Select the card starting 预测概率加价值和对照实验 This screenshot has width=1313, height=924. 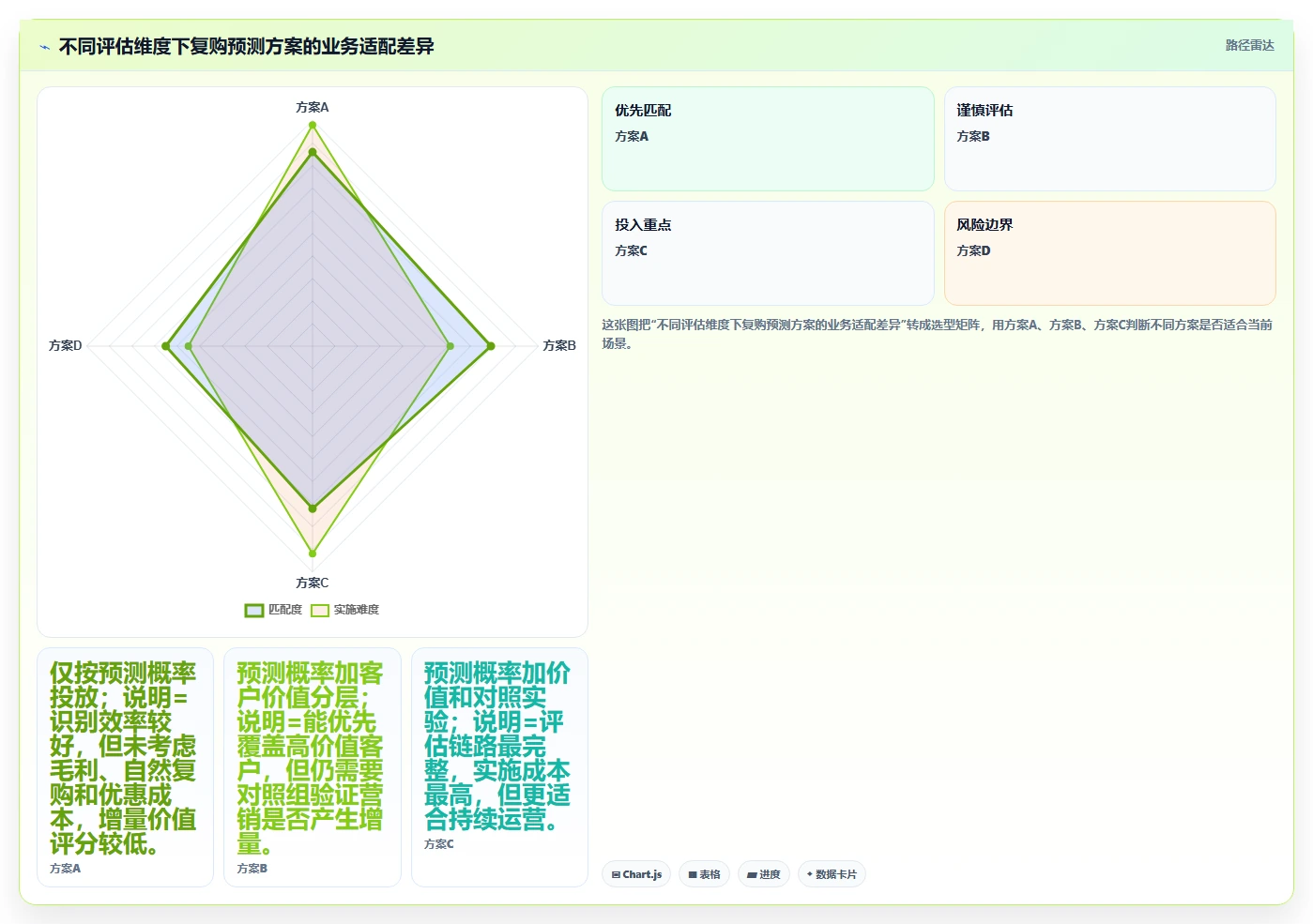click(x=499, y=767)
